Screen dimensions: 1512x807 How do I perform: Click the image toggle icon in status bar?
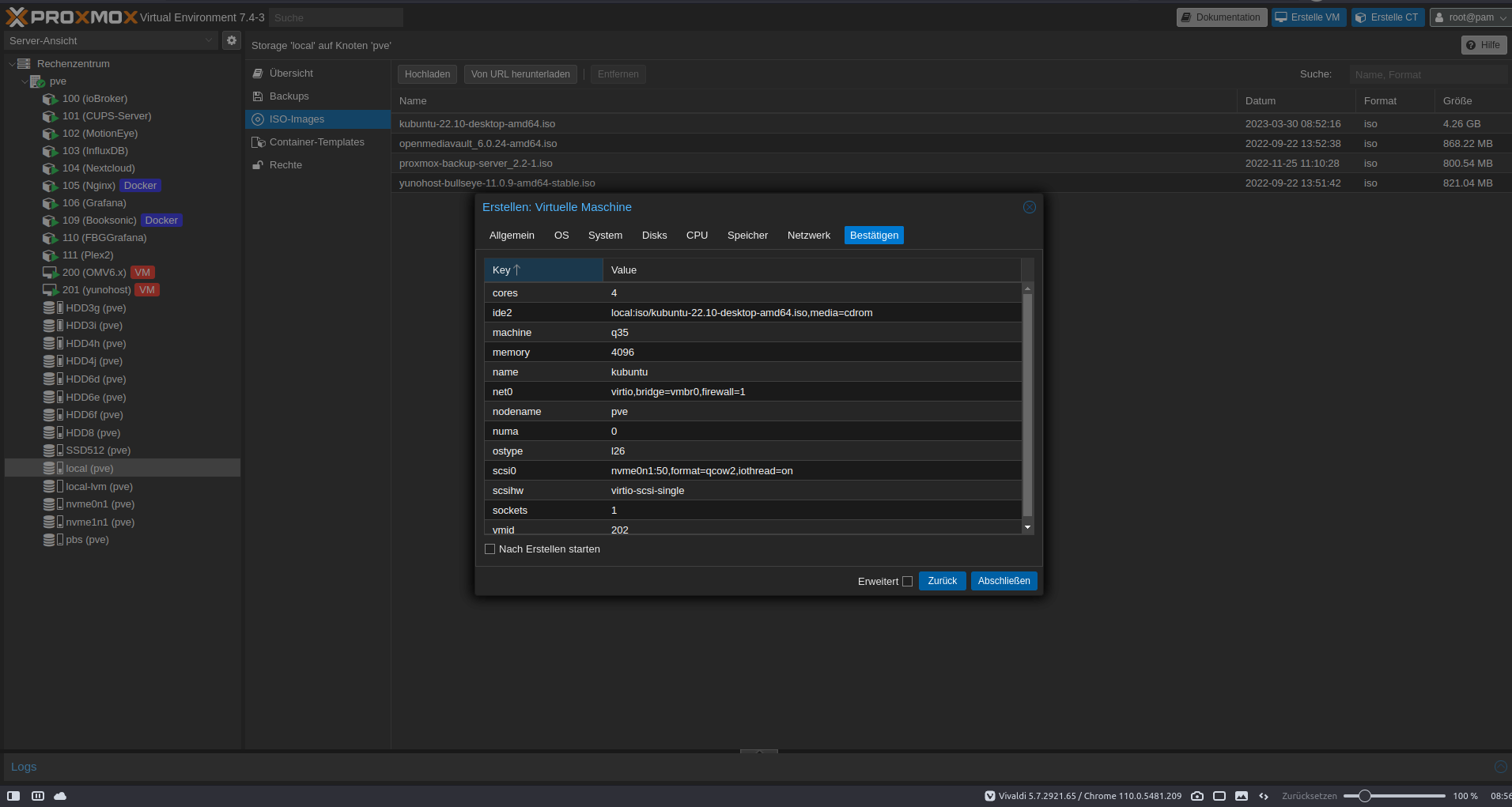1242,796
